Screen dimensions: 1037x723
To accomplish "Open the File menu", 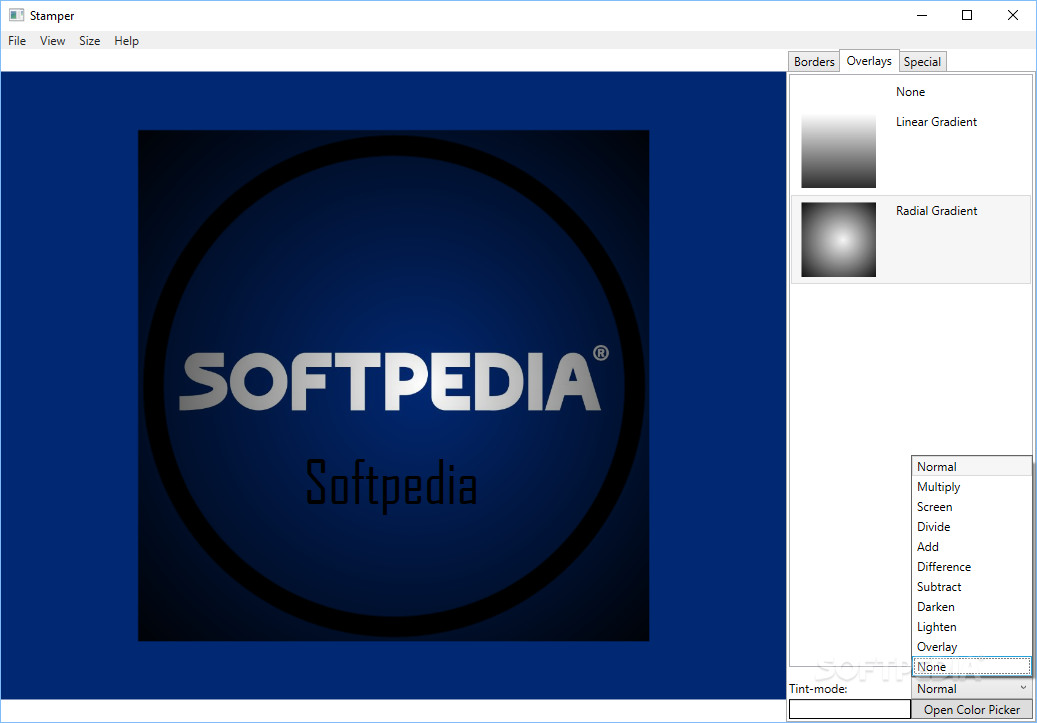I will point(17,41).
